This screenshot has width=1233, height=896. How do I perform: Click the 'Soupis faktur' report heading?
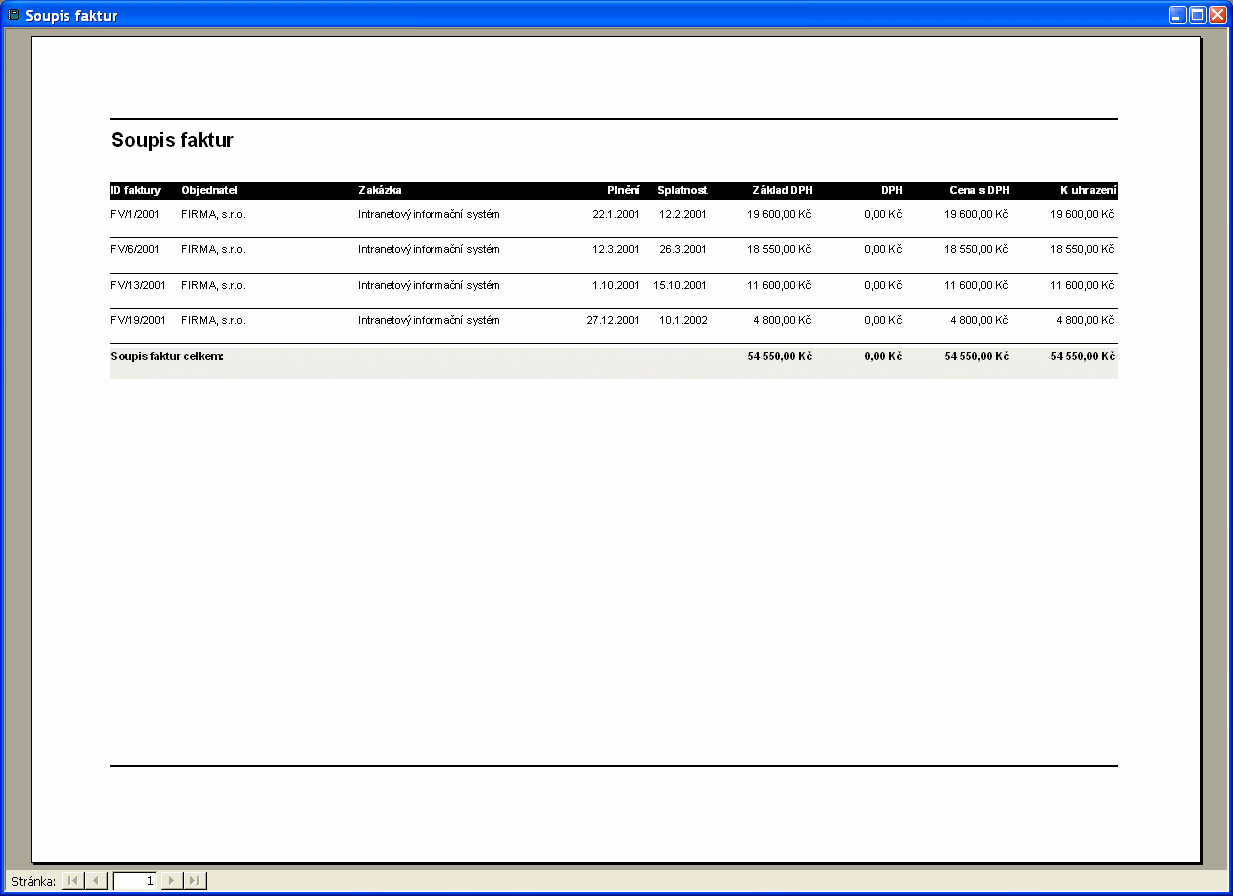tap(172, 140)
